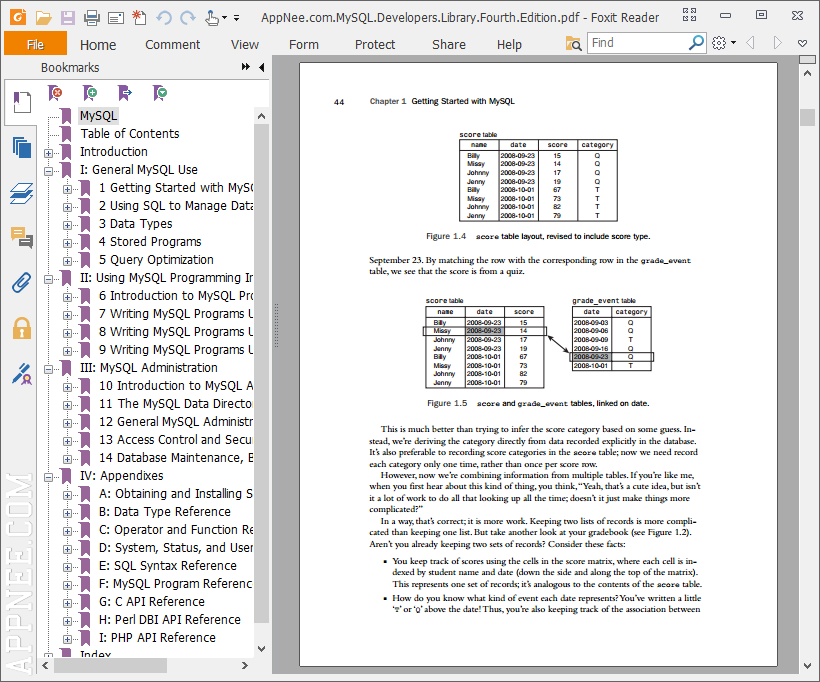Click the document vertical scrollbar thumb
The height and width of the screenshot is (682, 820).
(807, 117)
